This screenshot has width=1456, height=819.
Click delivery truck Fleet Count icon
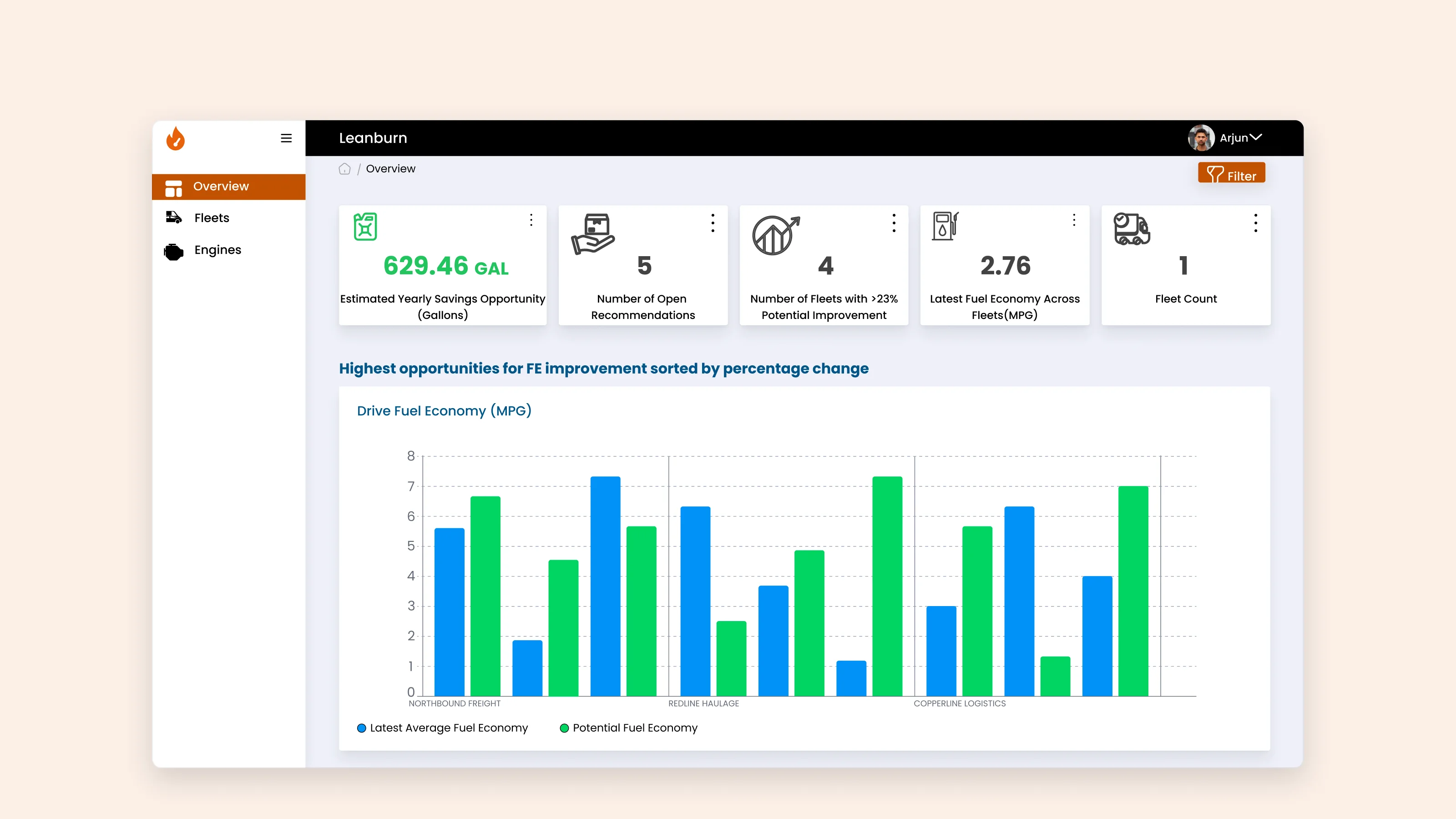point(1131,228)
